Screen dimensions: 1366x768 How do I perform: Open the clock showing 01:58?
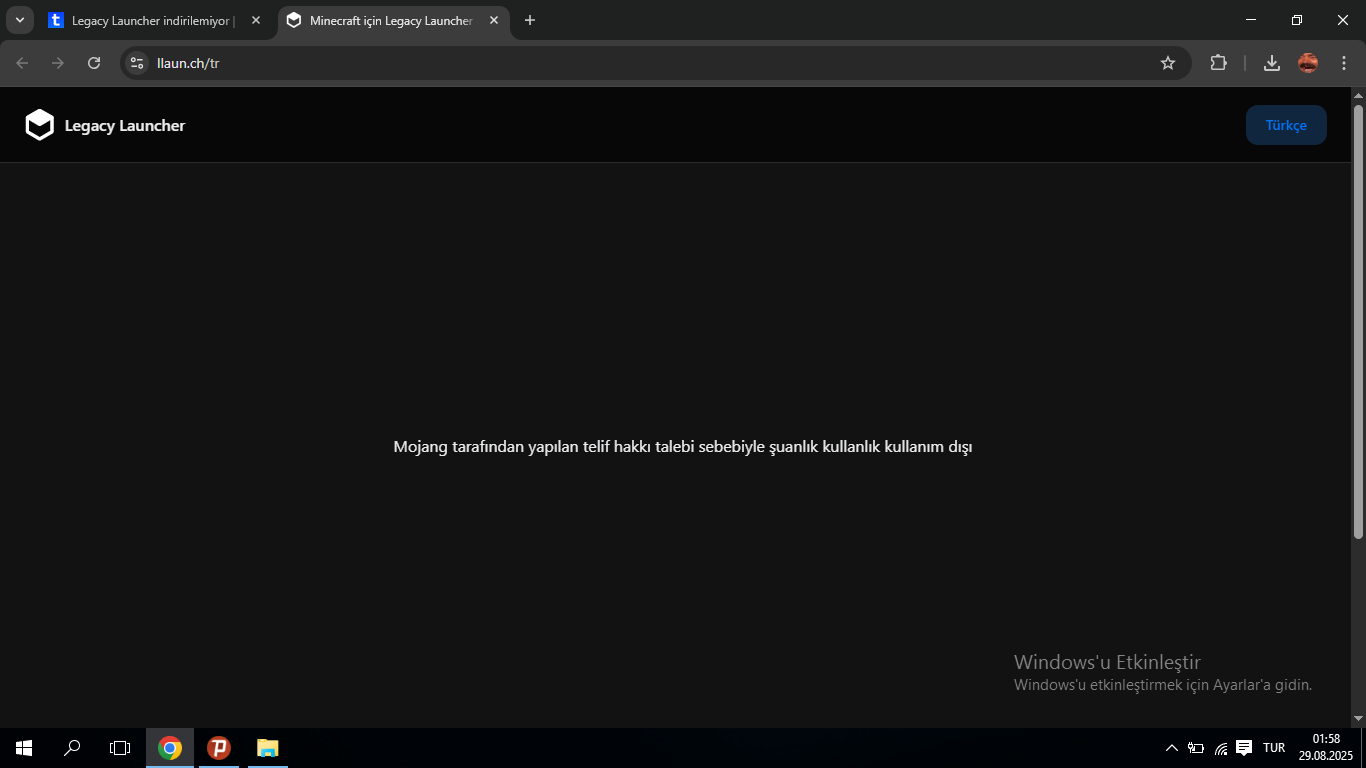(x=1326, y=747)
